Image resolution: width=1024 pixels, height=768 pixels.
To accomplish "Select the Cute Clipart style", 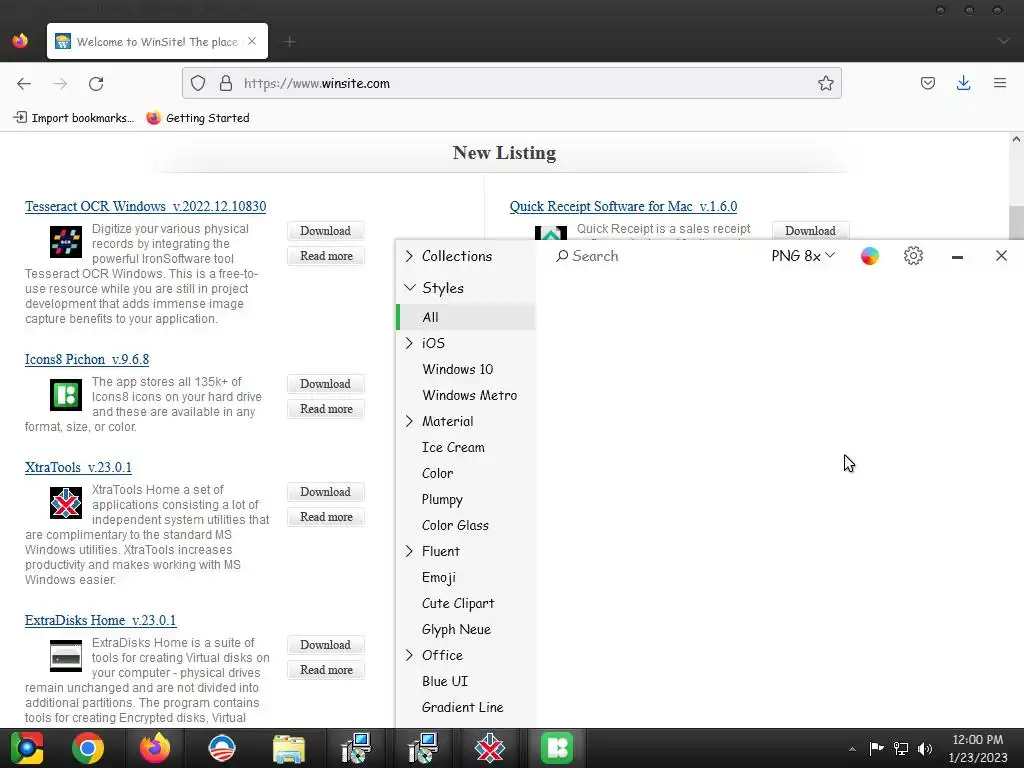I will [x=466, y=603].
